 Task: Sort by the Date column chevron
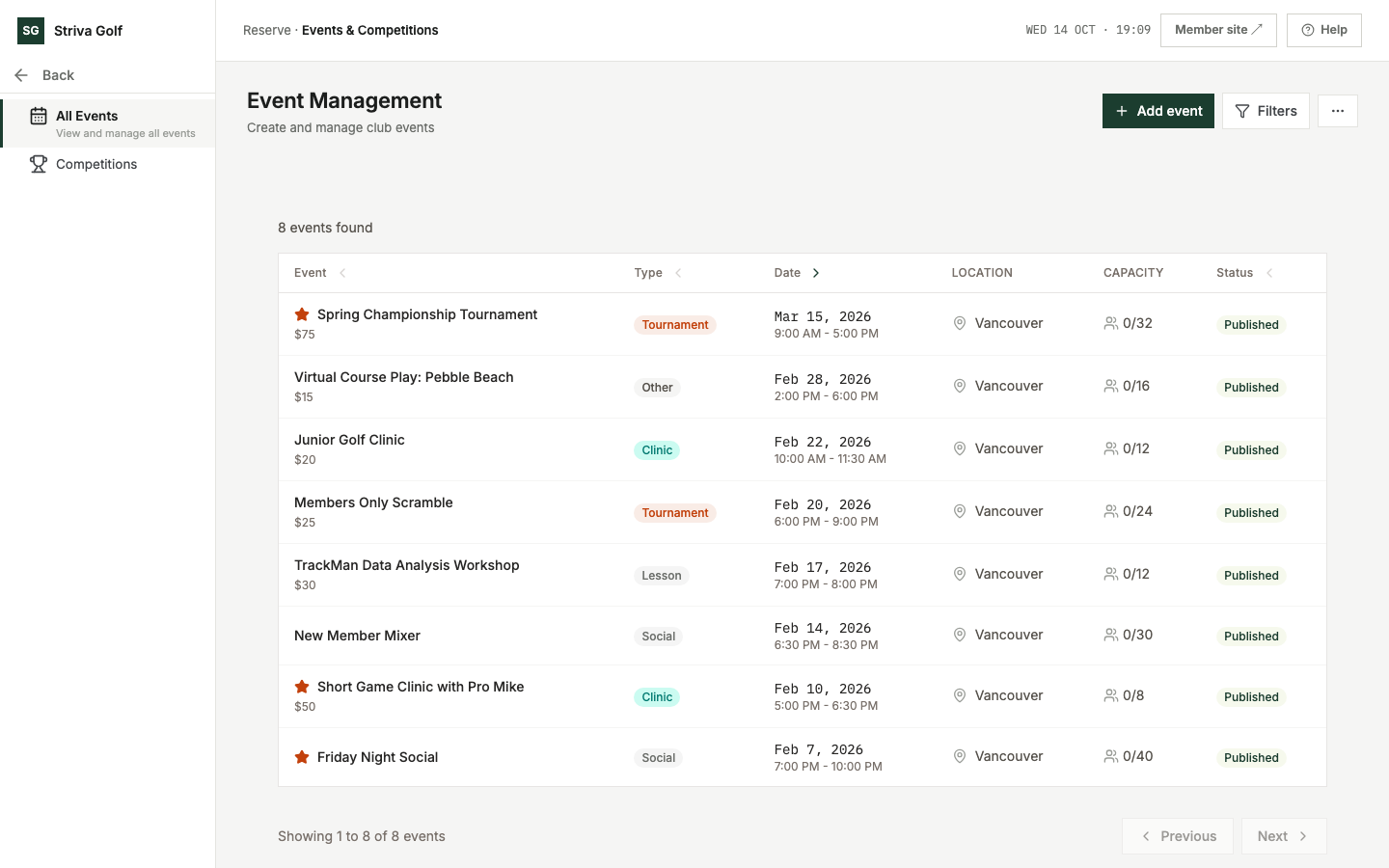coord(816,273)
